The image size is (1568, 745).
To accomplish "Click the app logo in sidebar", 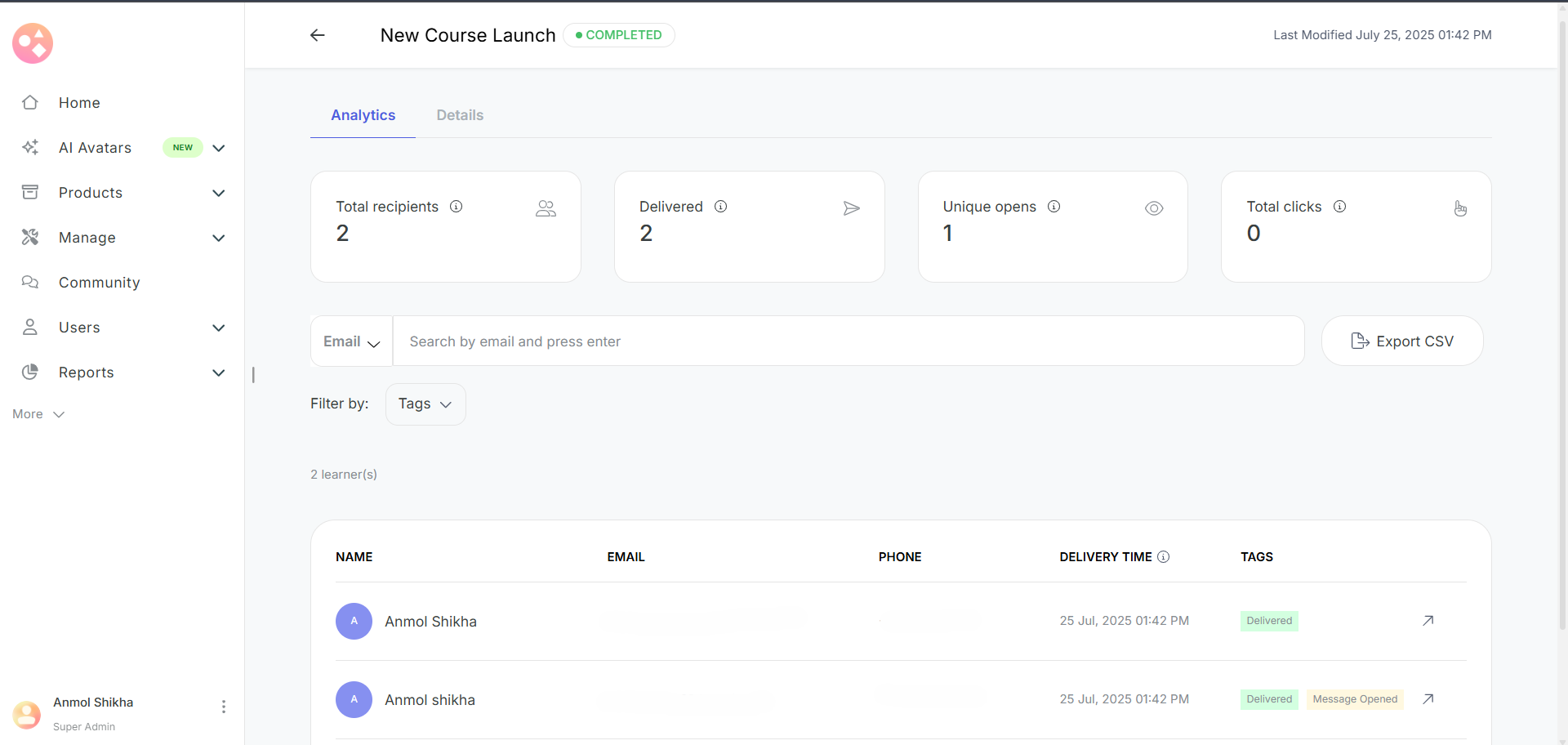I will (x=33, y=43).
